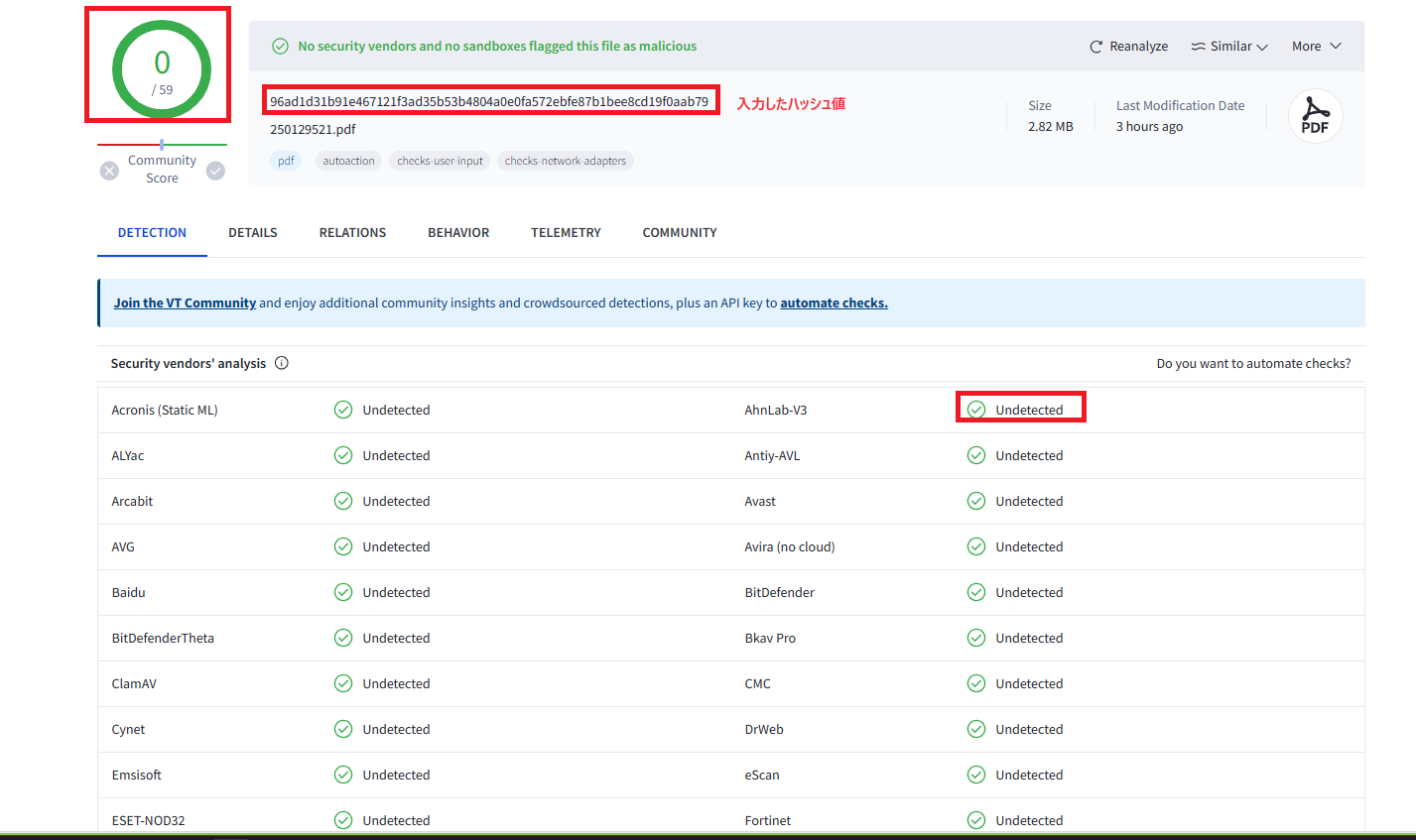The width and height of the screenshot is (1416, 840).
Task: Open the Behavior tab
Action: tap(457, 232)
